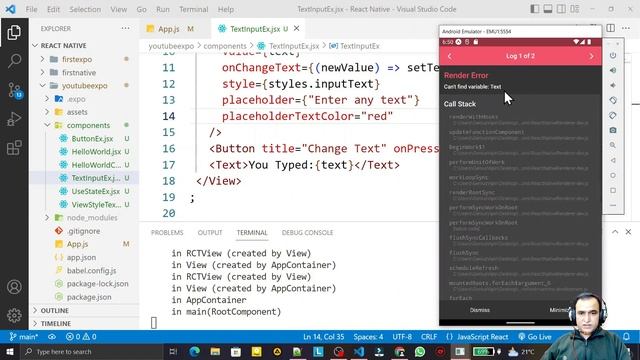Screen dimensions: 640x360
Task: Expand the .expo folder
Action: pos(47,99)
